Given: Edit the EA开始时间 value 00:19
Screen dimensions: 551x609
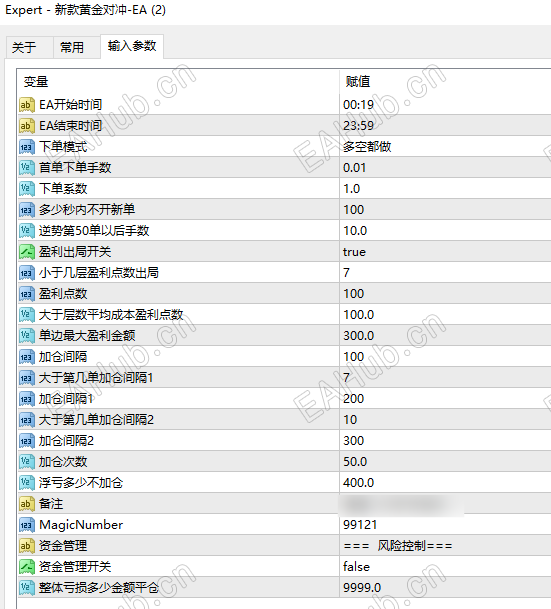Looking at the screenshot, I should [358, 104].
